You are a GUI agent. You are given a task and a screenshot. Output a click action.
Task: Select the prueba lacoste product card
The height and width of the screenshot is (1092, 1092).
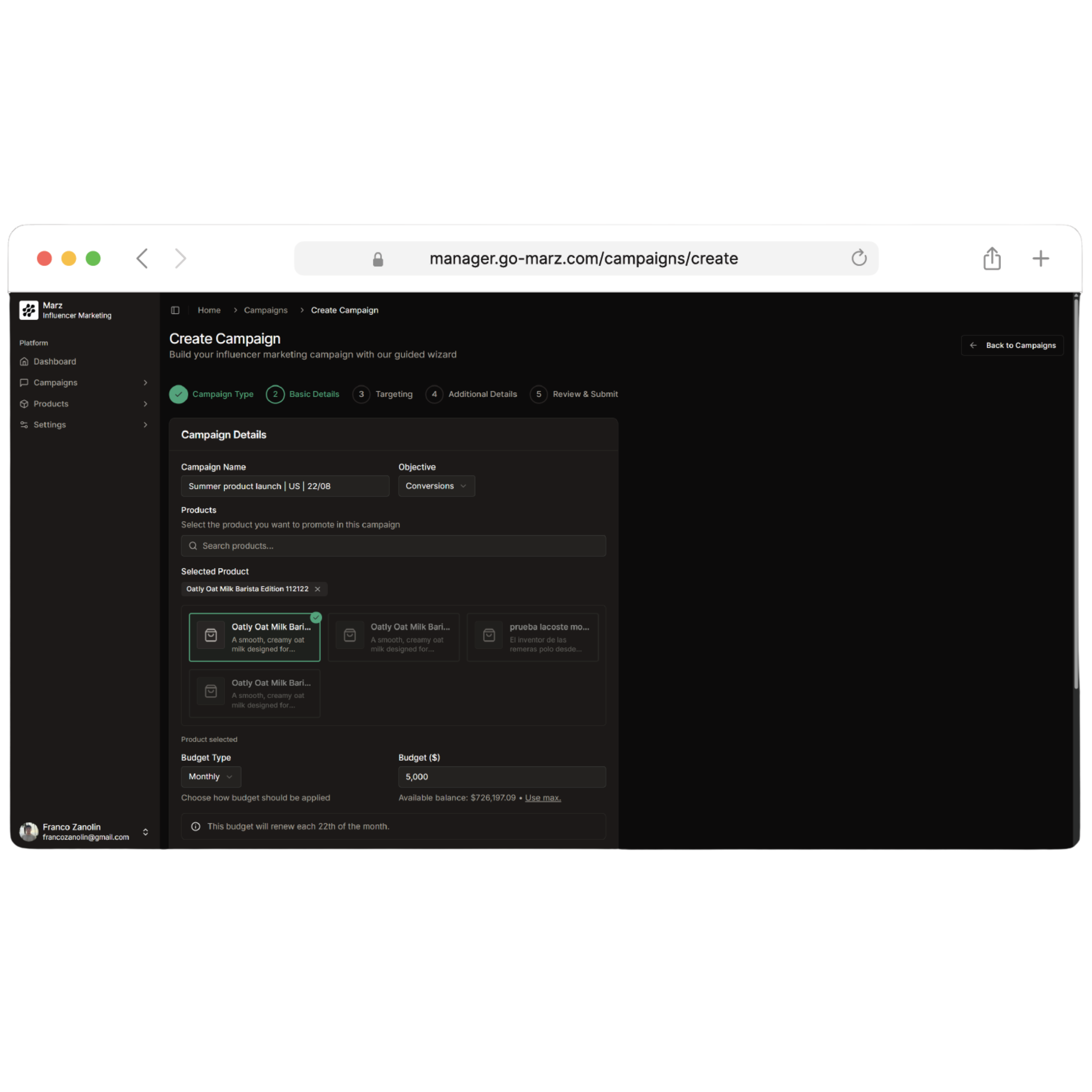(x=532, y=637)
